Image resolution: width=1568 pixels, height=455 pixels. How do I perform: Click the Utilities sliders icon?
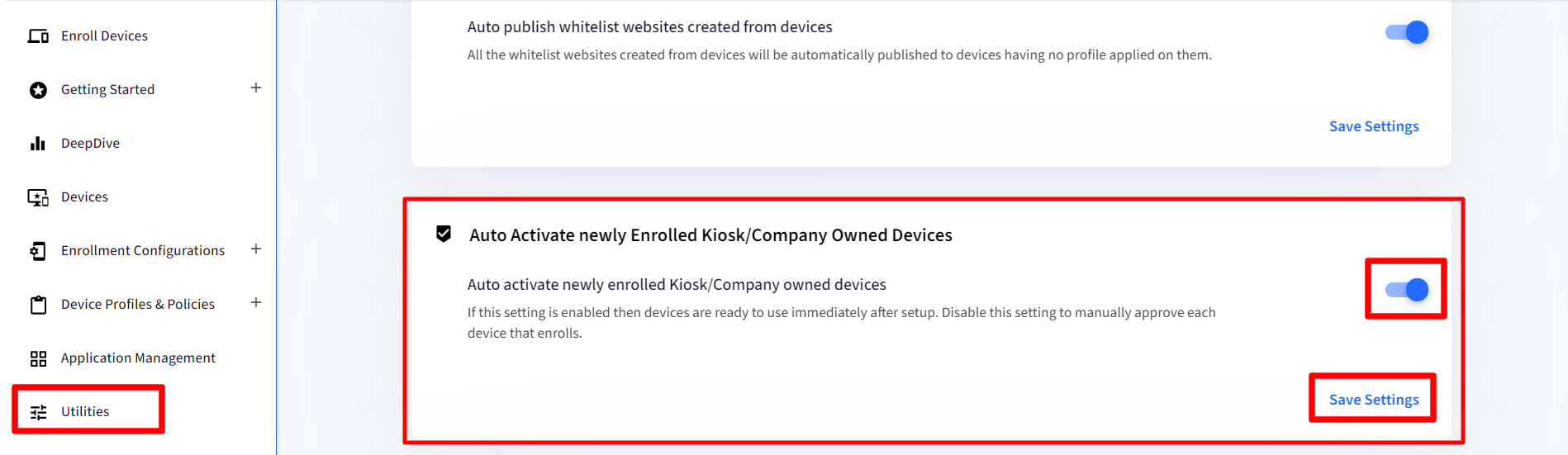[x=38, y=412]
